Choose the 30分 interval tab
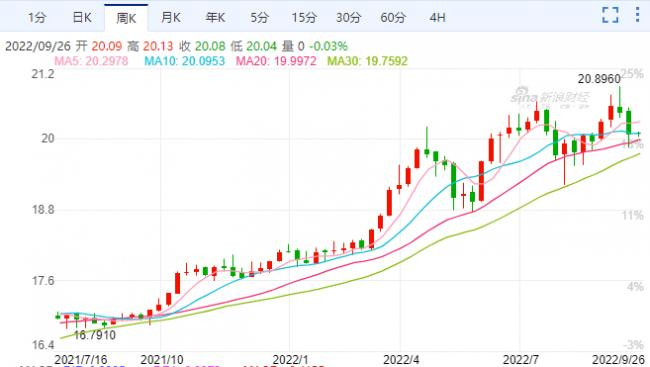 click(348, 17)
